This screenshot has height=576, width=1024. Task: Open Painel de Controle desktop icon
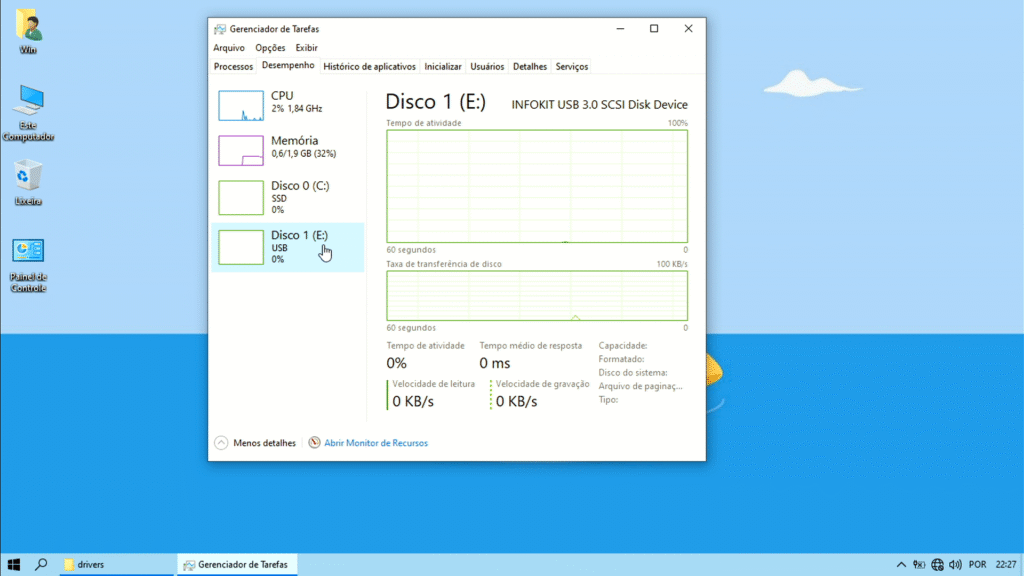(x=28, y=252)
